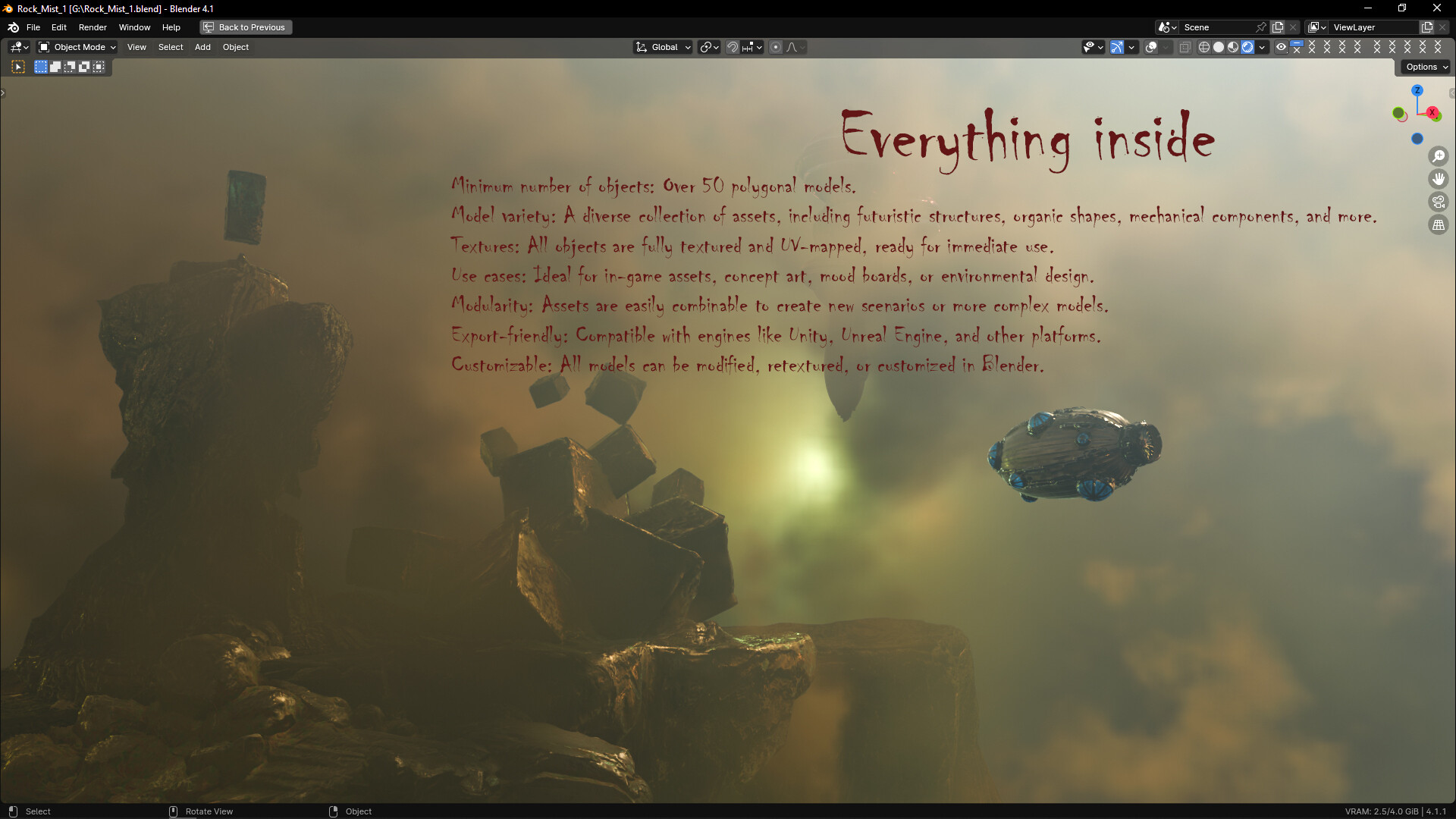Expand the Options dropdown
This screenshot has height=819, width=1456.
pyautogui.click(x=1426, y=67)
